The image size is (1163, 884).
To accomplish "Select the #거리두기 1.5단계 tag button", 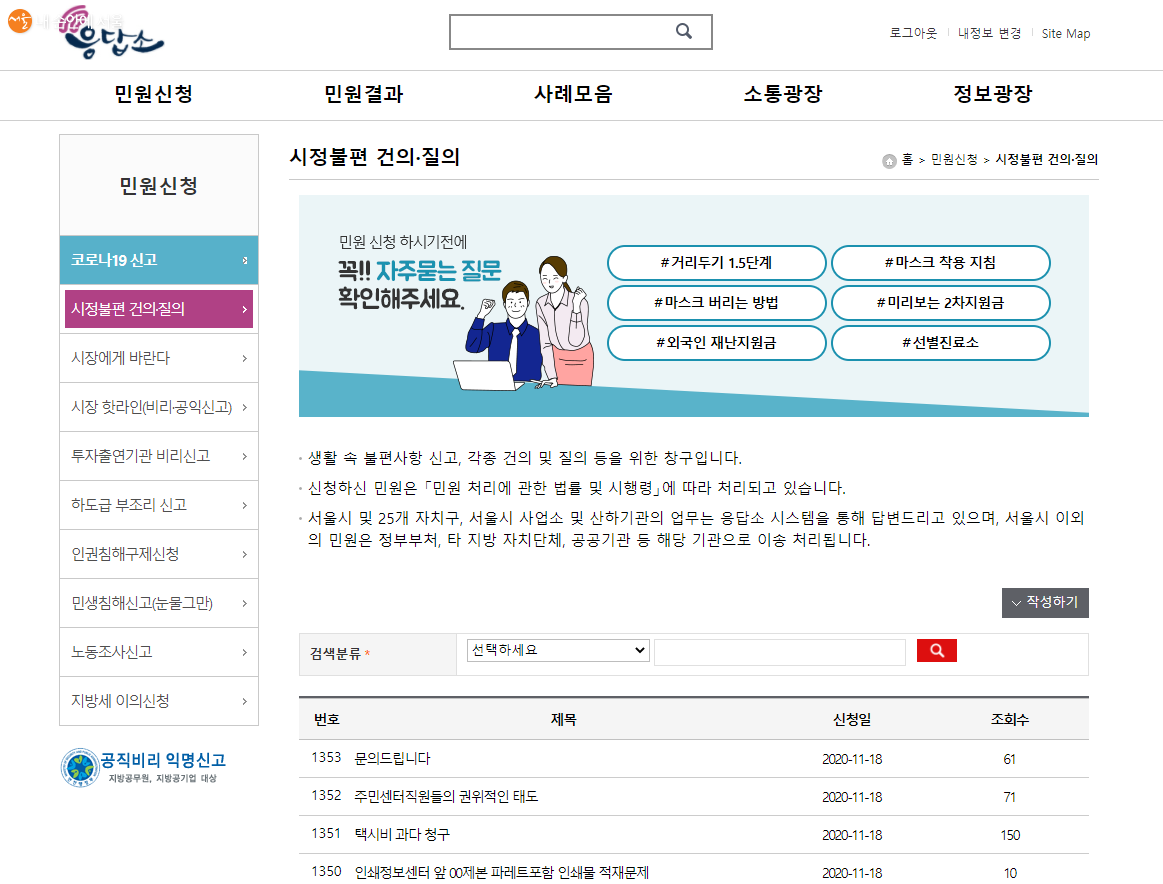I will [716, 263].
